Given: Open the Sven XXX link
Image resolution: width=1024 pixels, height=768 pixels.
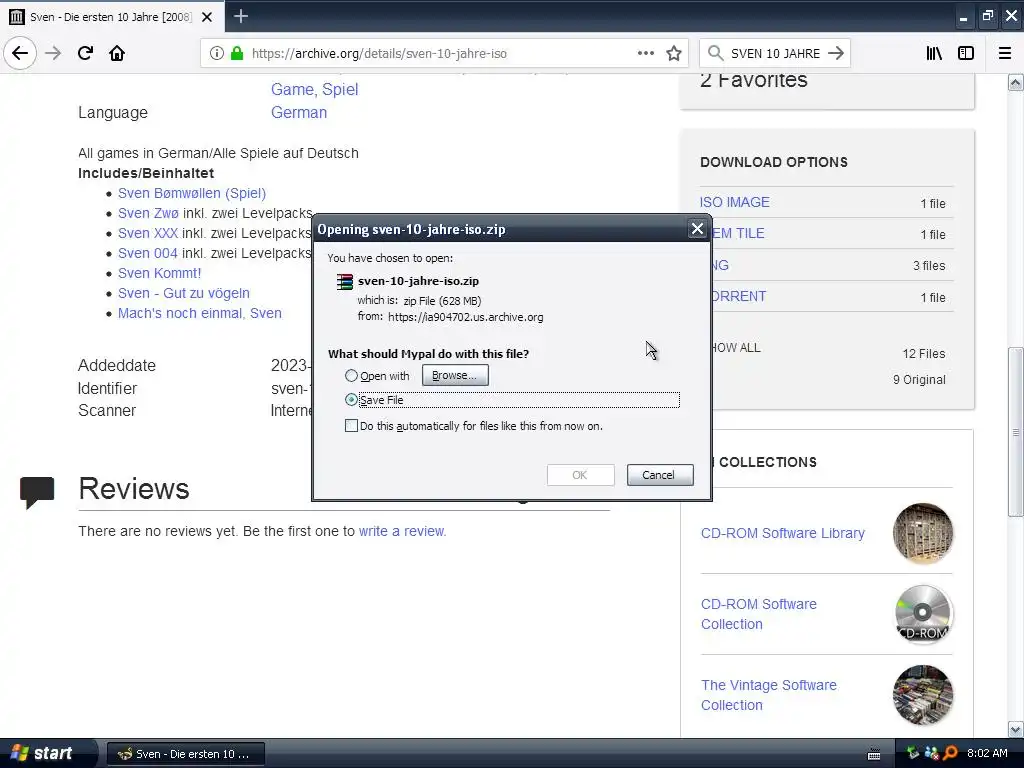Looking at the screenshot, I should tap(148, 233).
